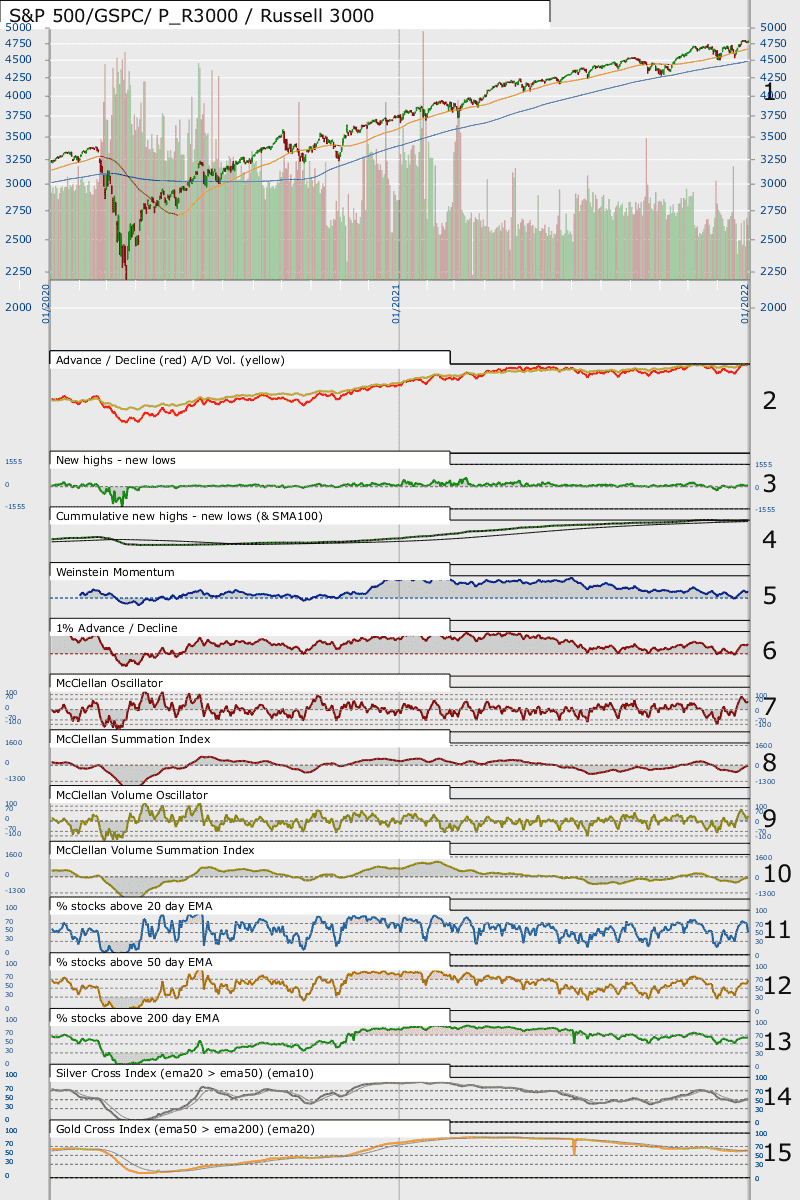Click the '2250' value on the right price axis
Image resolution: width=800 pixels, height=1200 pixels.
point(773,271)
